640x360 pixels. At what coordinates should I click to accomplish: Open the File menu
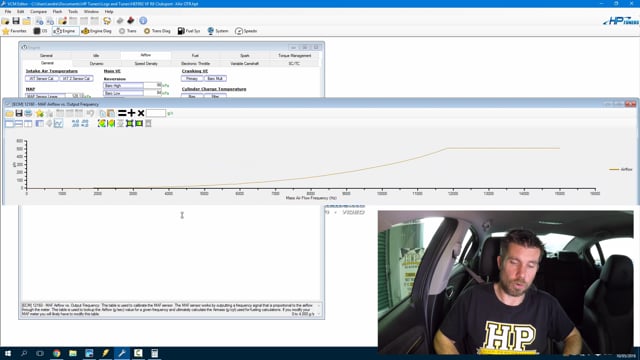click(8, 12)
